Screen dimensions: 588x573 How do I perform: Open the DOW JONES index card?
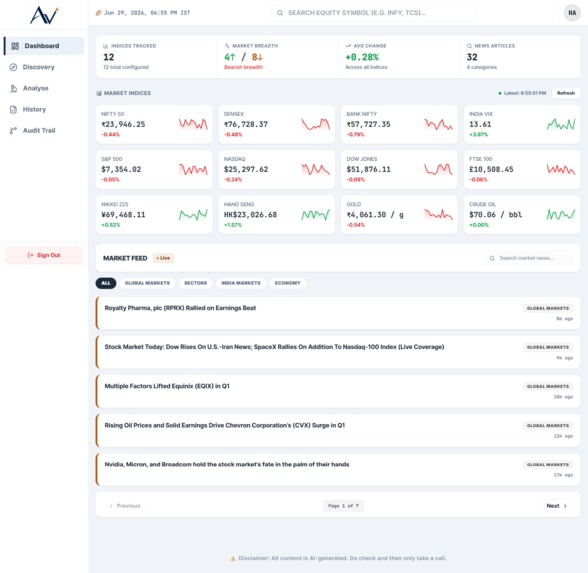(399, 170)
